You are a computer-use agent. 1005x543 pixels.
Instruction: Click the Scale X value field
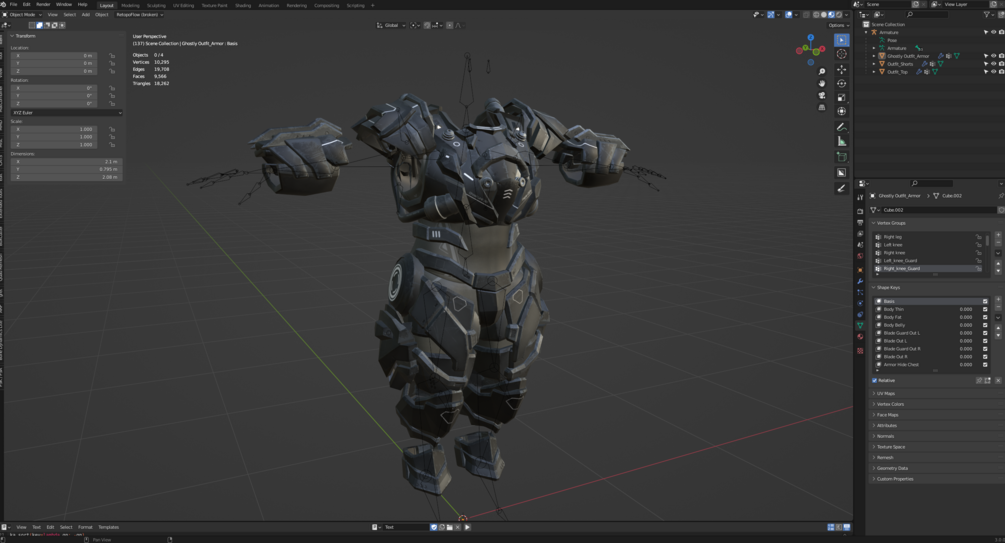(54, 129)
